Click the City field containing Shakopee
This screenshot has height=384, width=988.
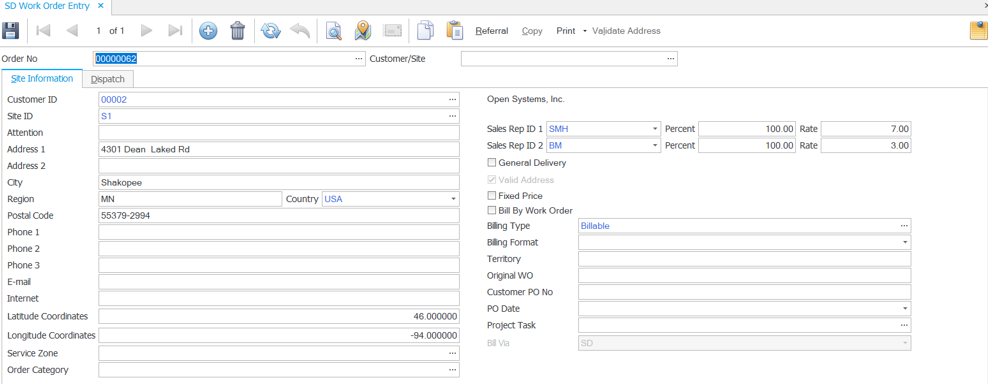click(279, 182)
